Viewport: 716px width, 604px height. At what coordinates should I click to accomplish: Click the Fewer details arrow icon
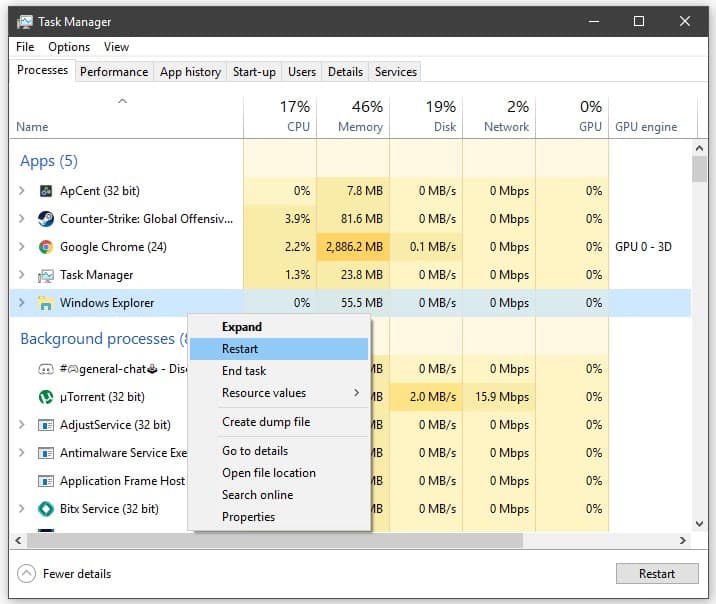click(26, 573)
